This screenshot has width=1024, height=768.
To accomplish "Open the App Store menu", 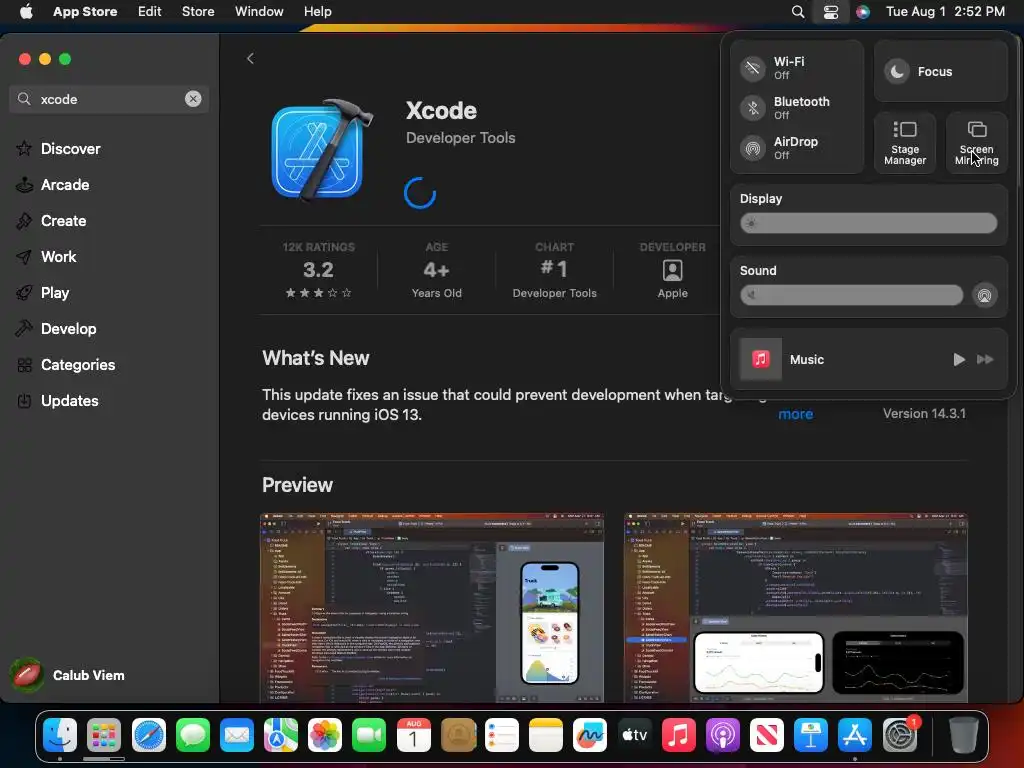I will click(85, 12).
